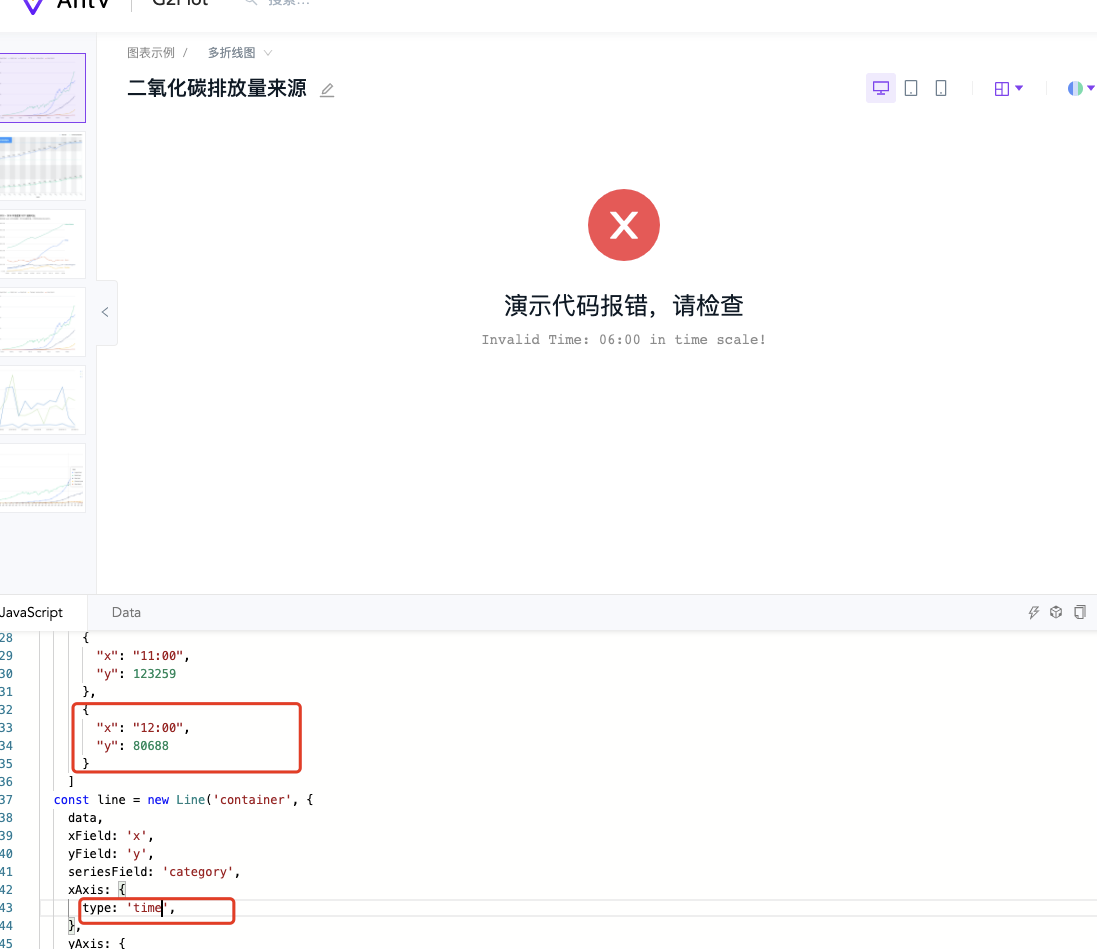Collapse the examples sidebar
The image size is (1097, 949).
(105, 312)
